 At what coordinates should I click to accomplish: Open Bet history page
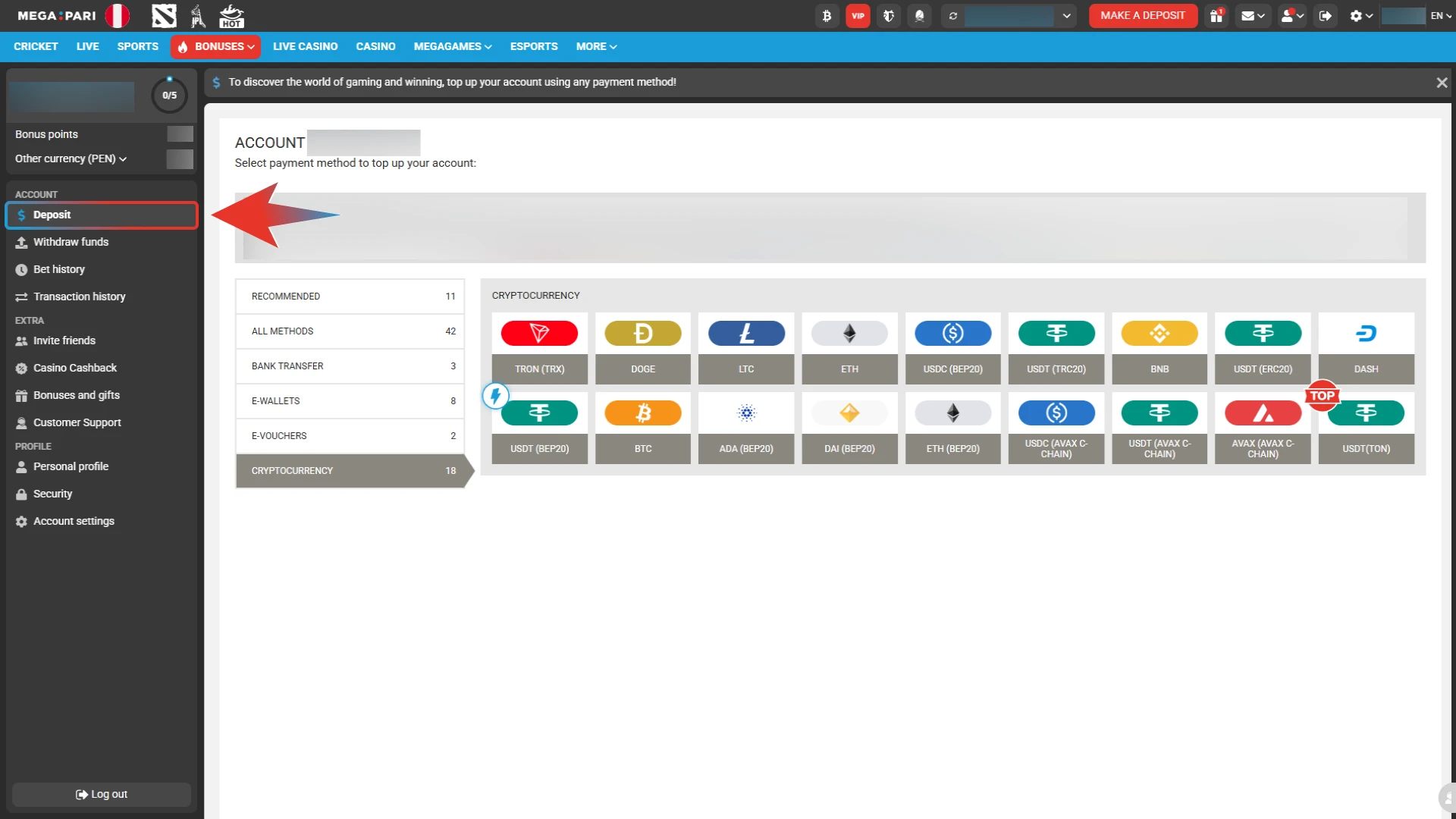click(x=101, y=269)
